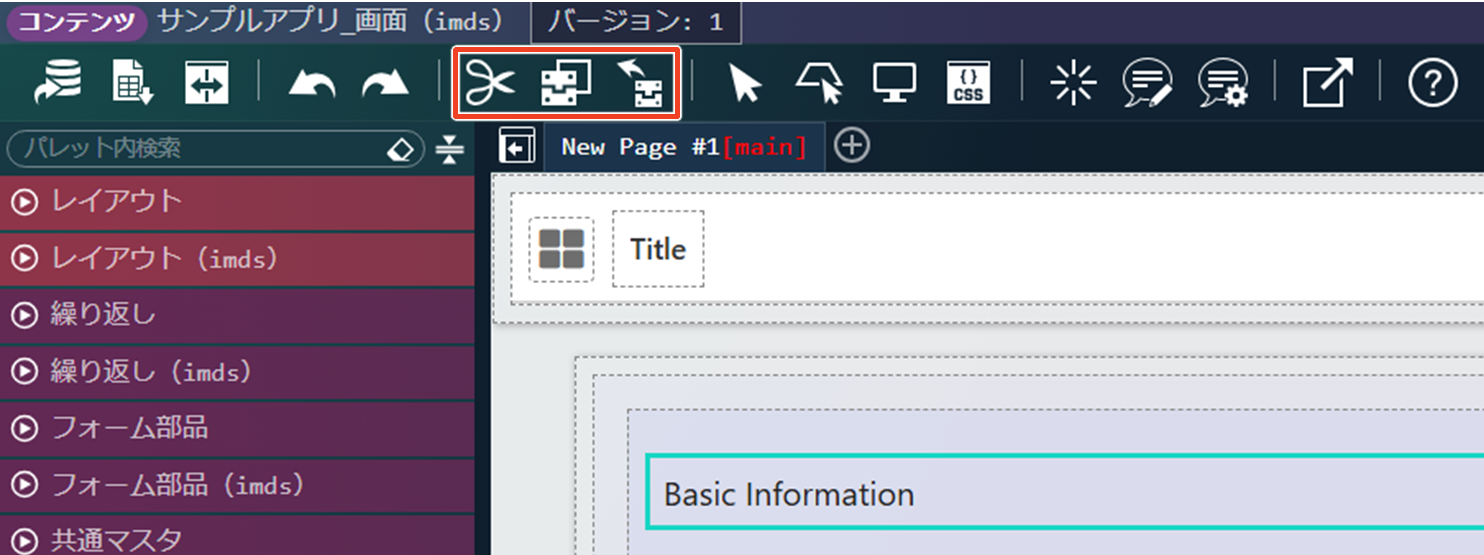This screenshot has width=1484, height=555.
Task: Collapse all palette categories icon beside search
Action: (x=450, y=149)
